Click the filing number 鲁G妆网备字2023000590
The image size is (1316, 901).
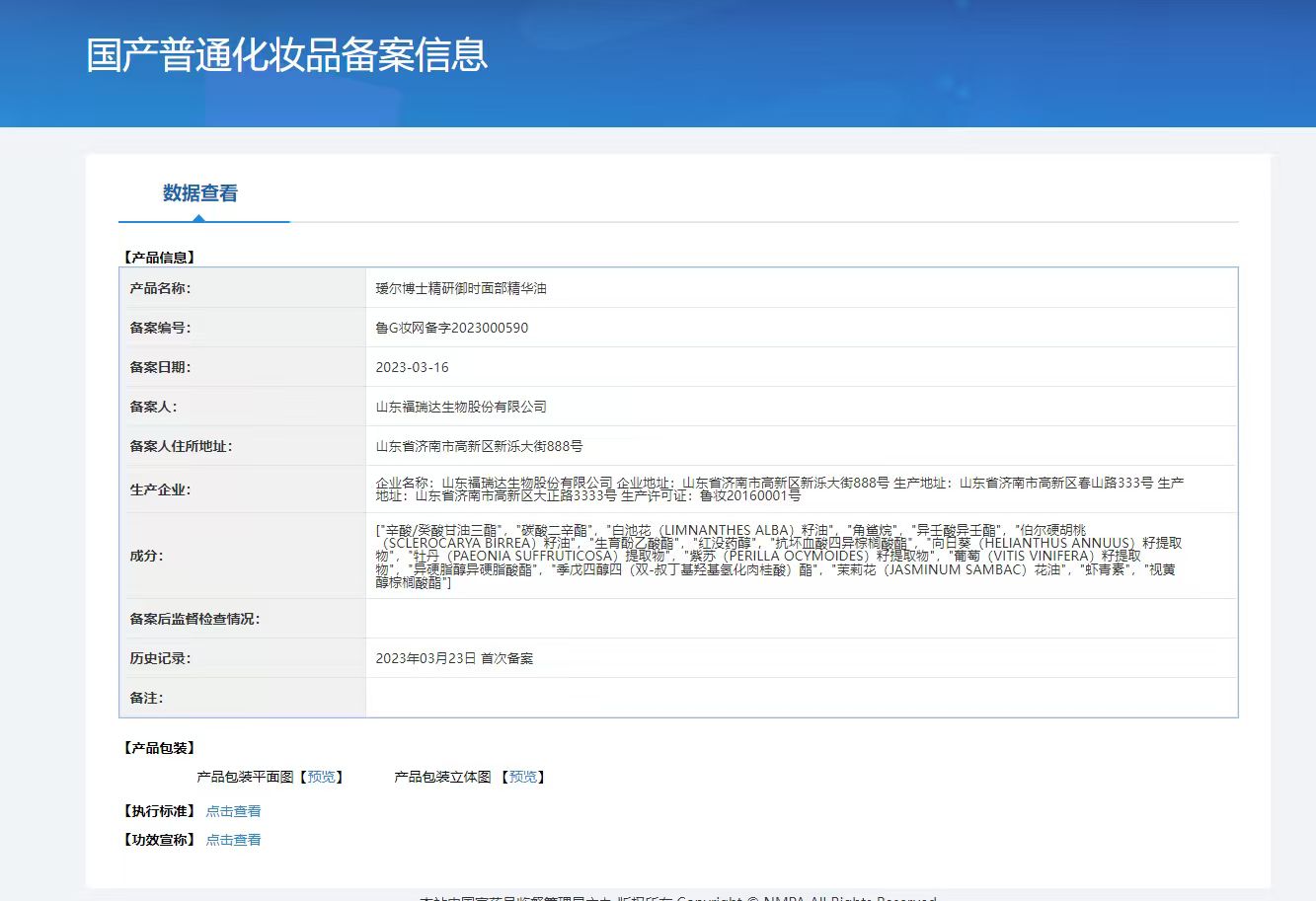(x=451, y=328)
